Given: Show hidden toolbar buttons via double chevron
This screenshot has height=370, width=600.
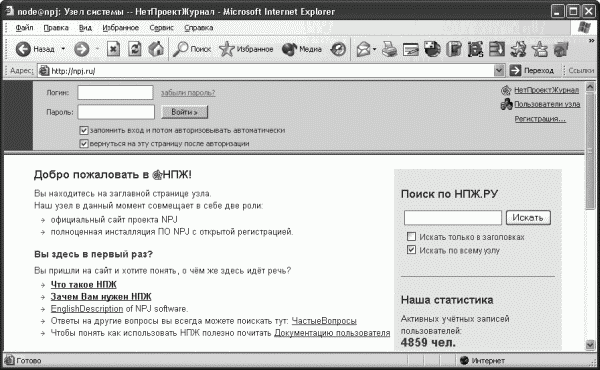Looking at the screenshot, I should [x=592, y=41].
